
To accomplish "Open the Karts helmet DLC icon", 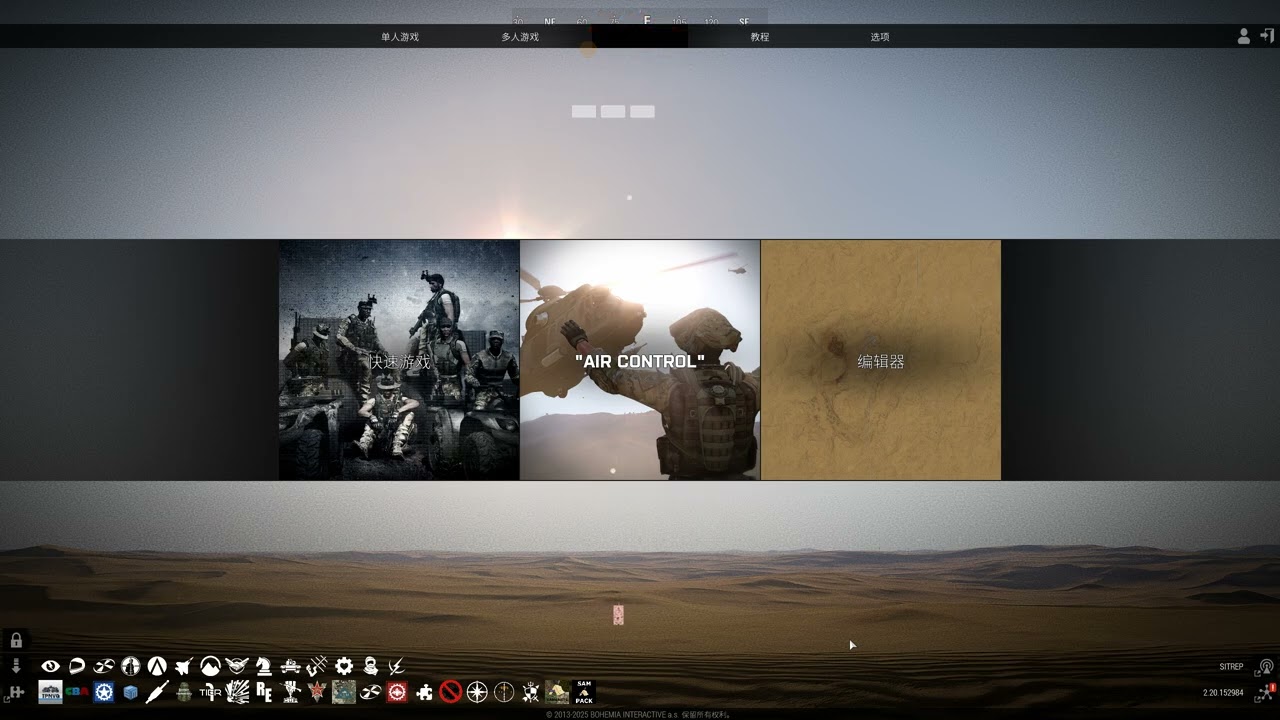I will [77, 666].
